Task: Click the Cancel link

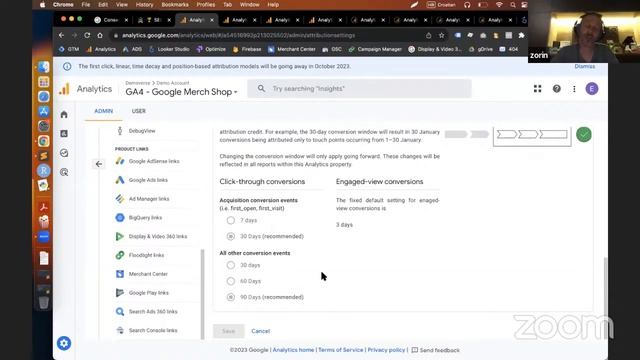Action: tap(260, 331)
